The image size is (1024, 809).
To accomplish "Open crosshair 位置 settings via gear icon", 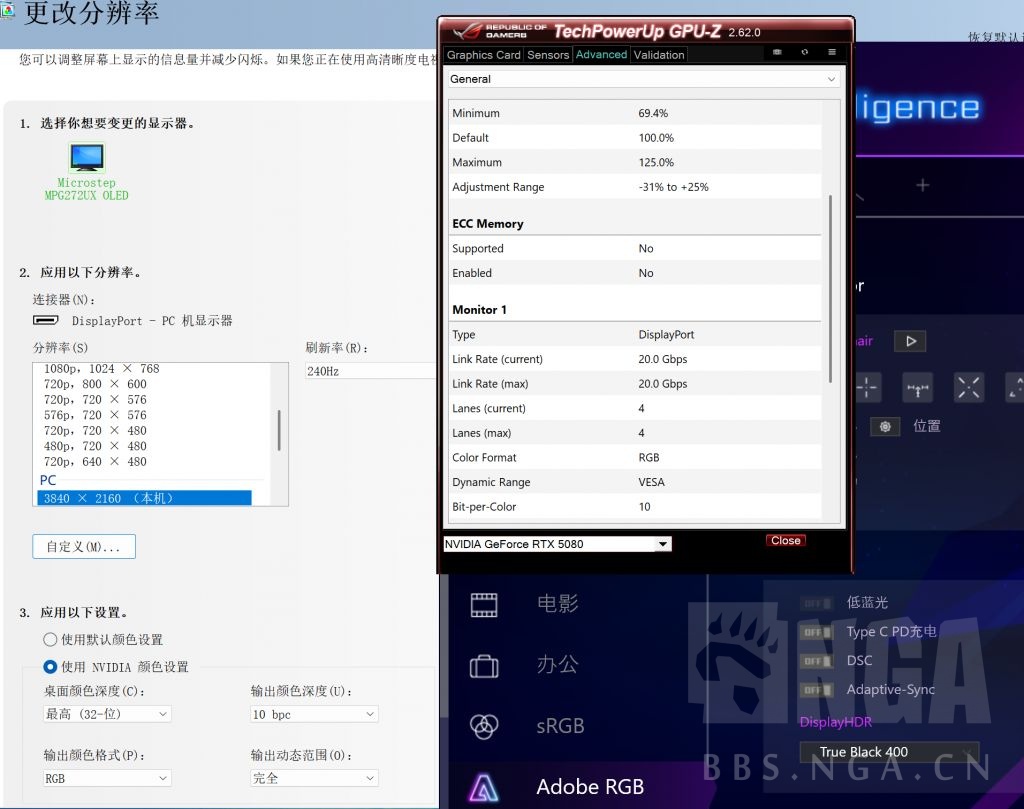I will click(x=885, y=426).
